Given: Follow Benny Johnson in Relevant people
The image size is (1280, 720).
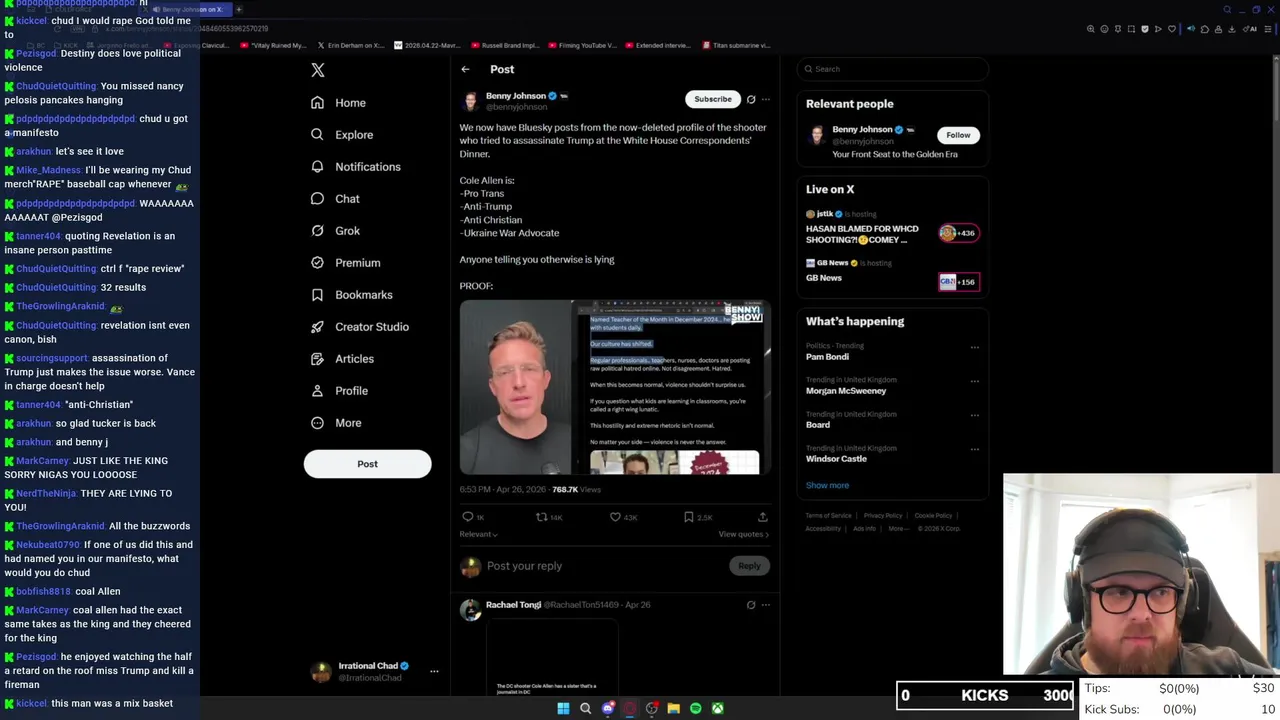Looking at the screenshot, I should point(958,135).
